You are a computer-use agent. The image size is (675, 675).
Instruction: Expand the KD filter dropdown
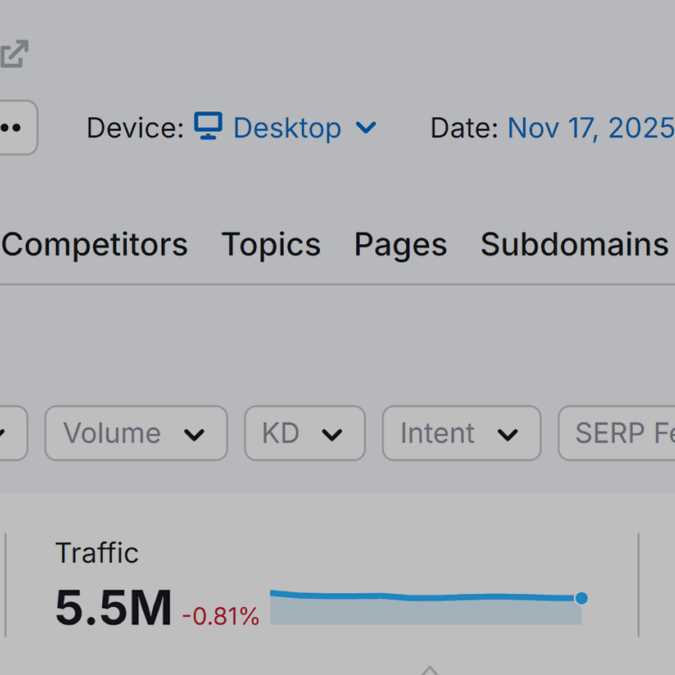(304, 433)
